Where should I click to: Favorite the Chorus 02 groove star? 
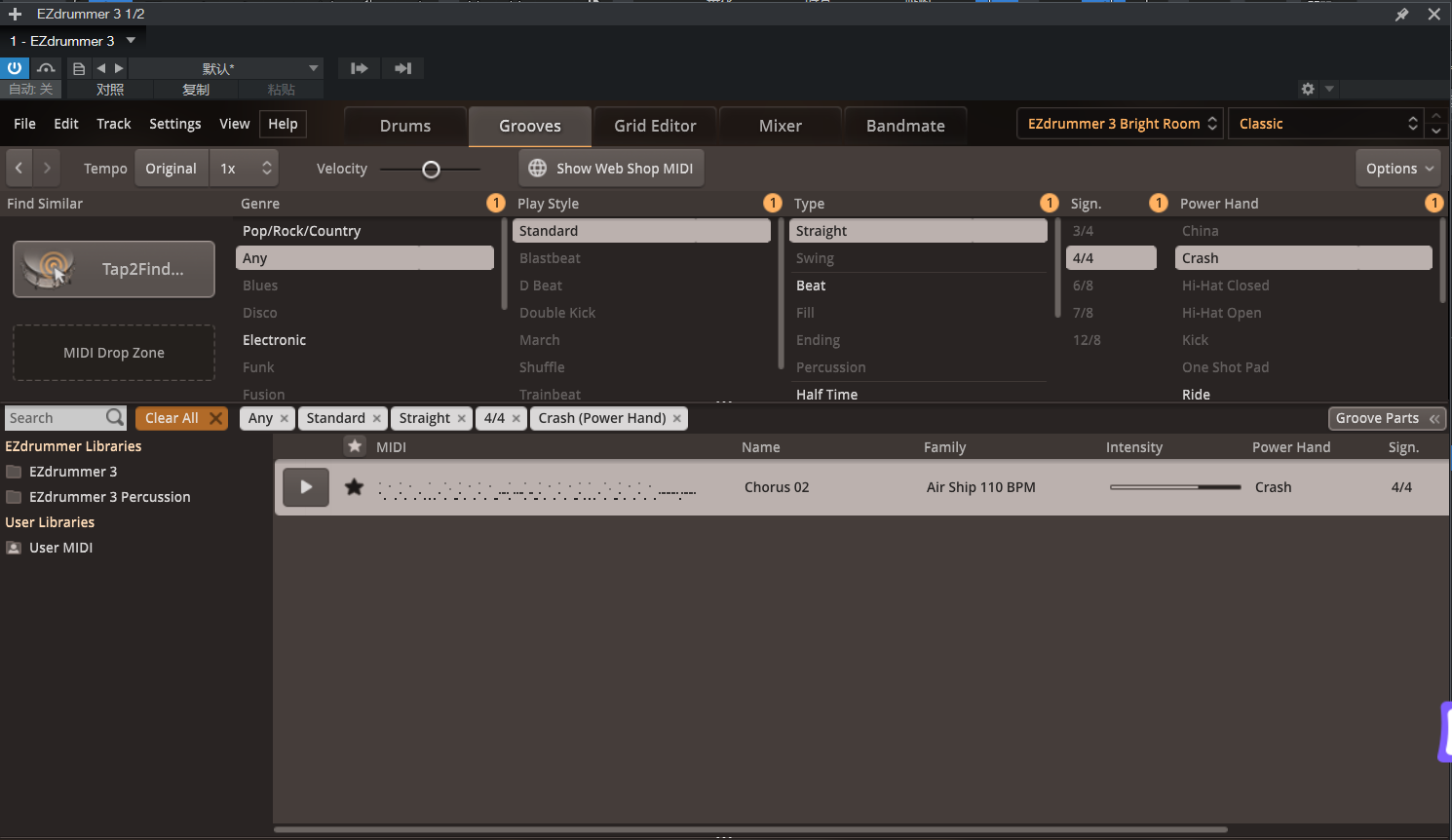tap(354, 487)
